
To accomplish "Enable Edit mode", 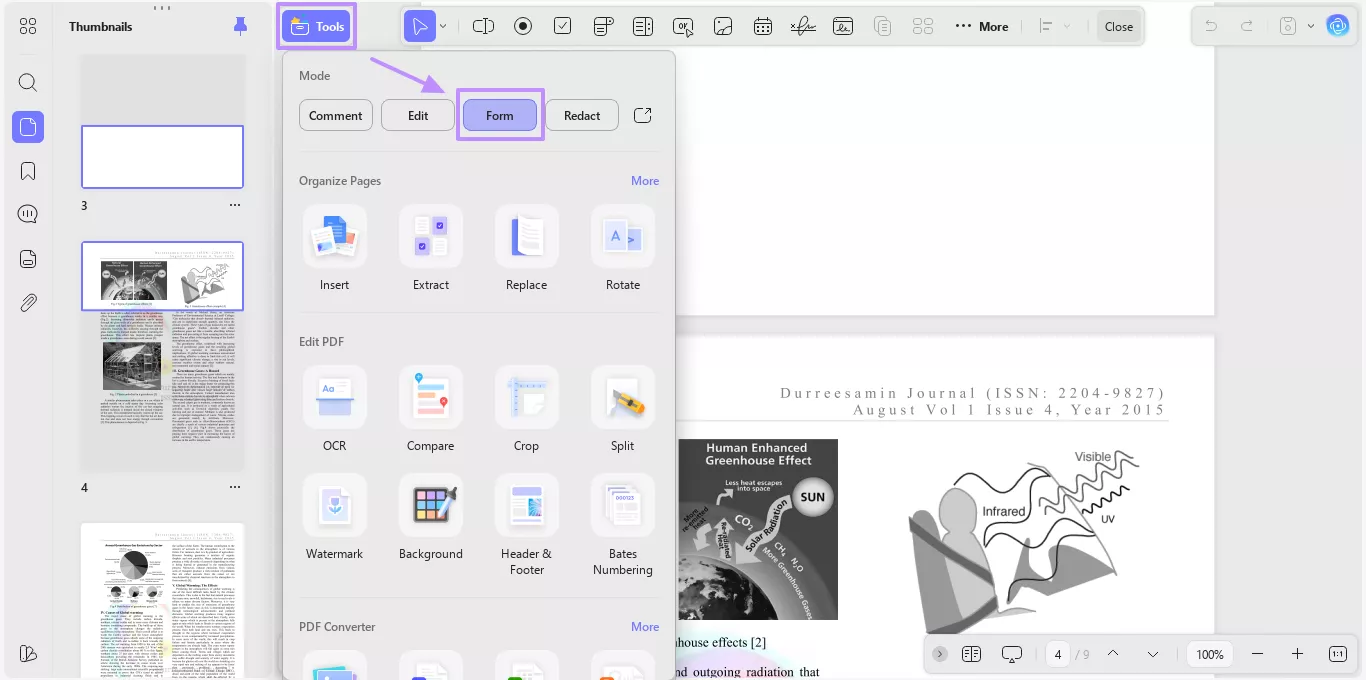I will (x=417, y=115).
